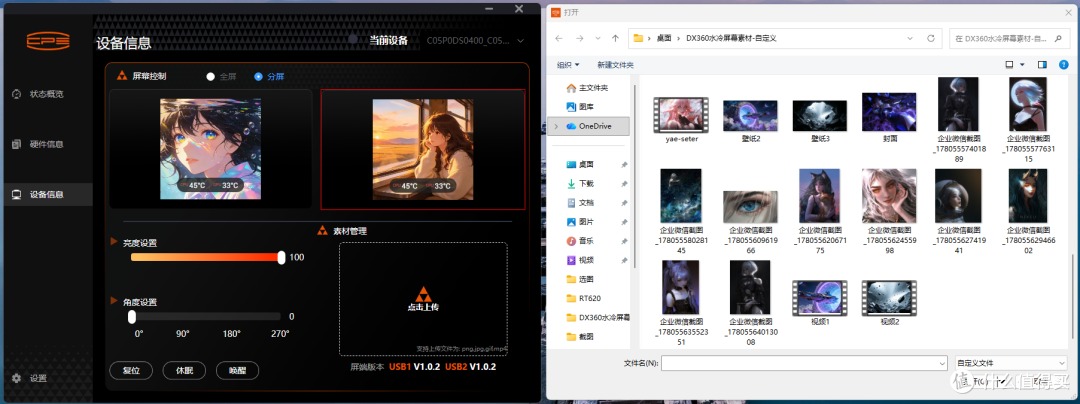
Task: Collapse the 亮度设置 section triangle
Action: 114,242
